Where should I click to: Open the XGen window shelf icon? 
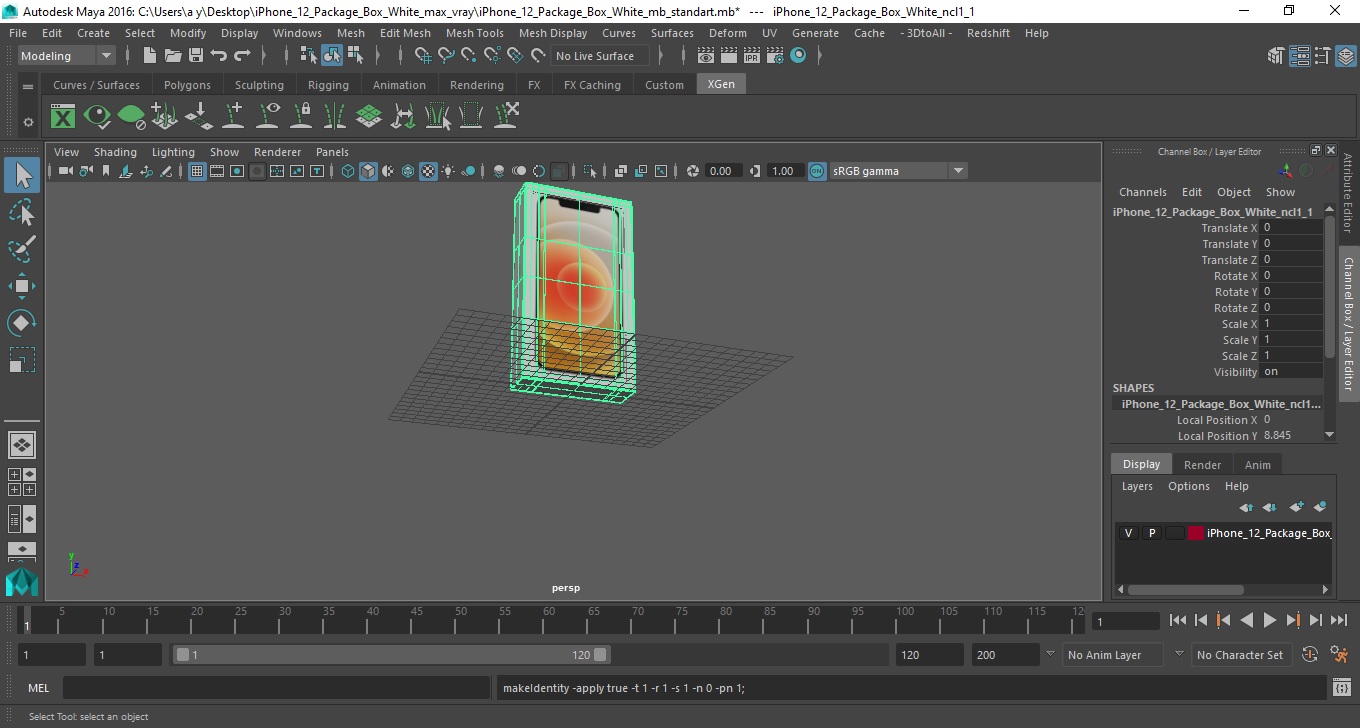point(63,117)
